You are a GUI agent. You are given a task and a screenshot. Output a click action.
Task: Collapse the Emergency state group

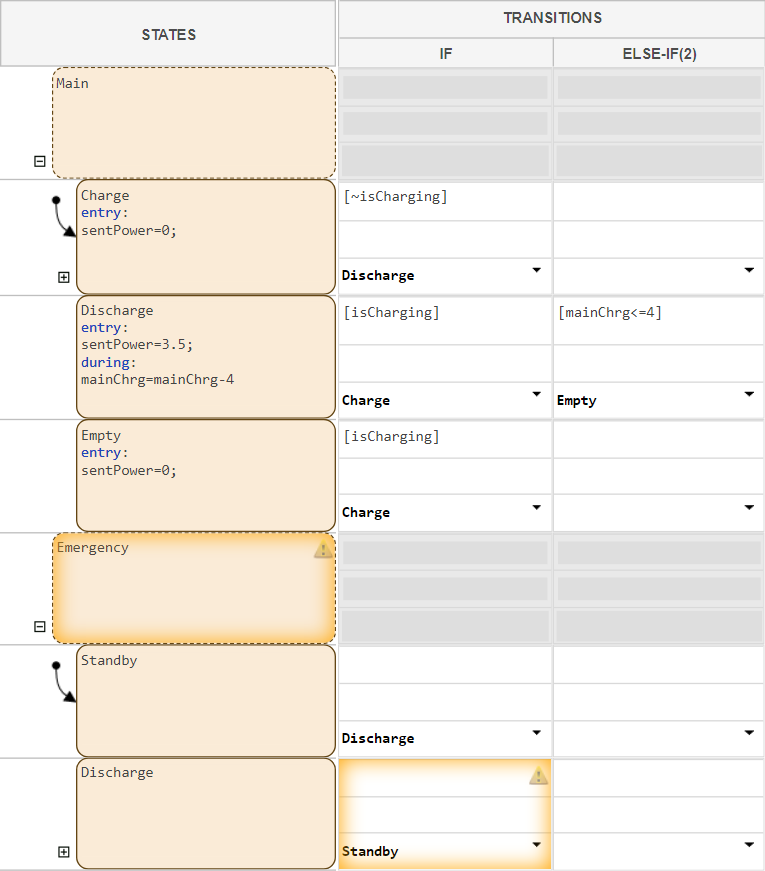pyautogui.click(x=40, y=627)
